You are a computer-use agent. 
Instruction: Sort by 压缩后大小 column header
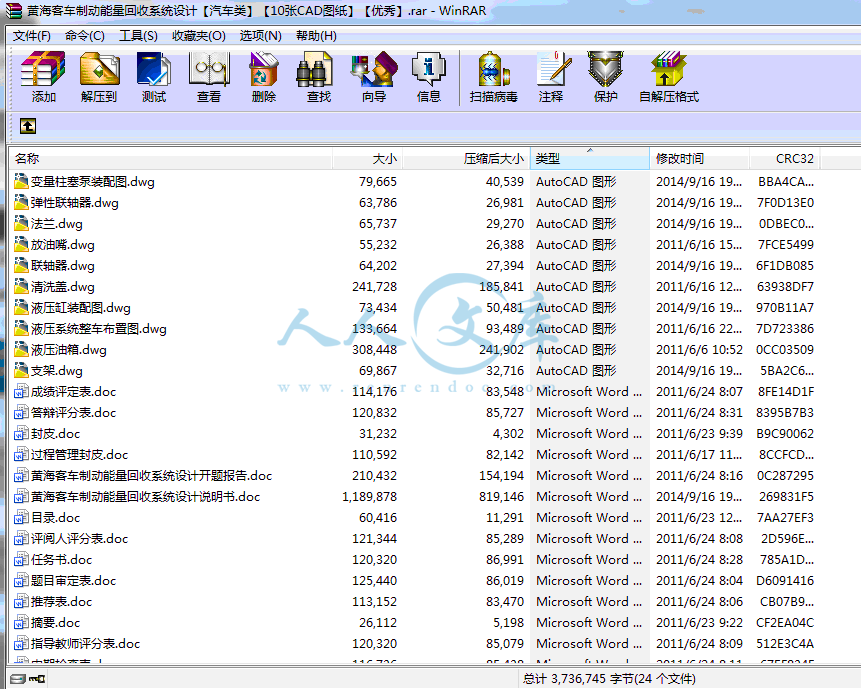point(466,159)
